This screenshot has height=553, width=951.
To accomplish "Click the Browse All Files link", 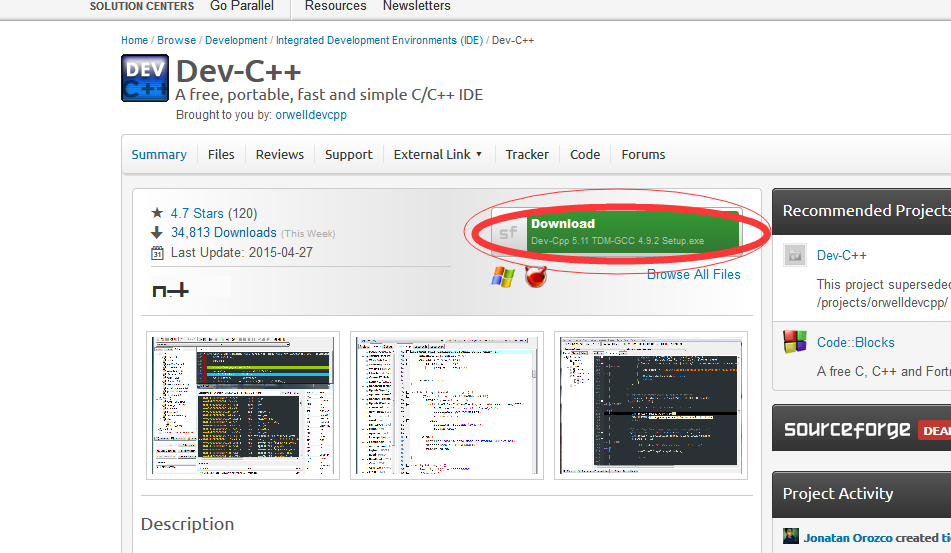I will pyautogui.click(x=693, y=275).
